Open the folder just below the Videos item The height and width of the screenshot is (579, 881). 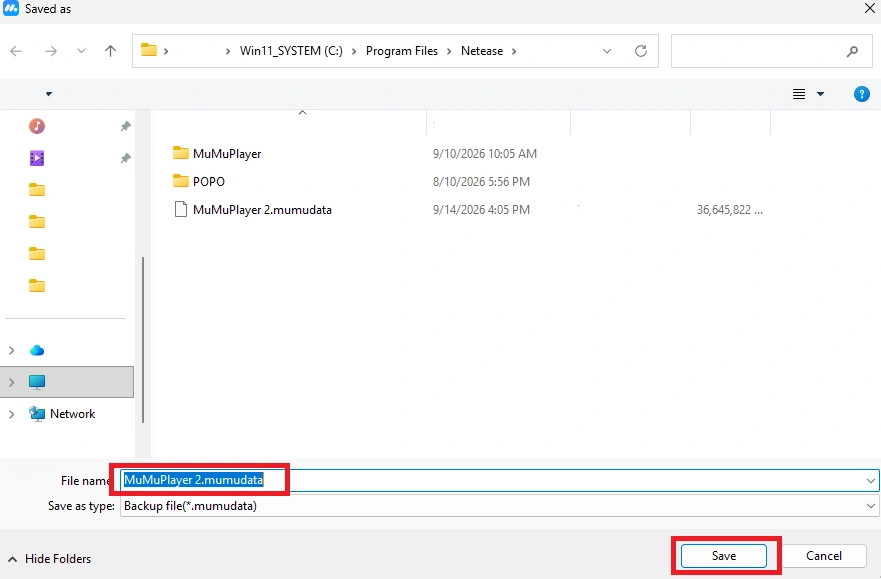point(37,190)
